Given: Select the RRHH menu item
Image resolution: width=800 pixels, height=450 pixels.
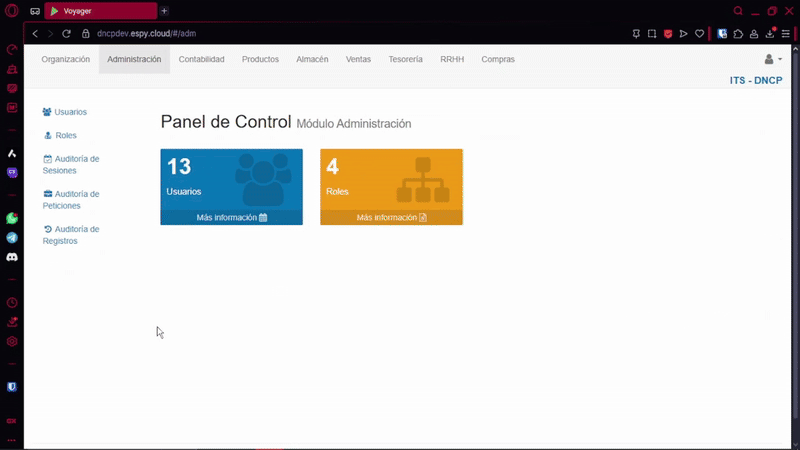Looking at the screenshot, I should pyautogui.click(x=451, y=60).
